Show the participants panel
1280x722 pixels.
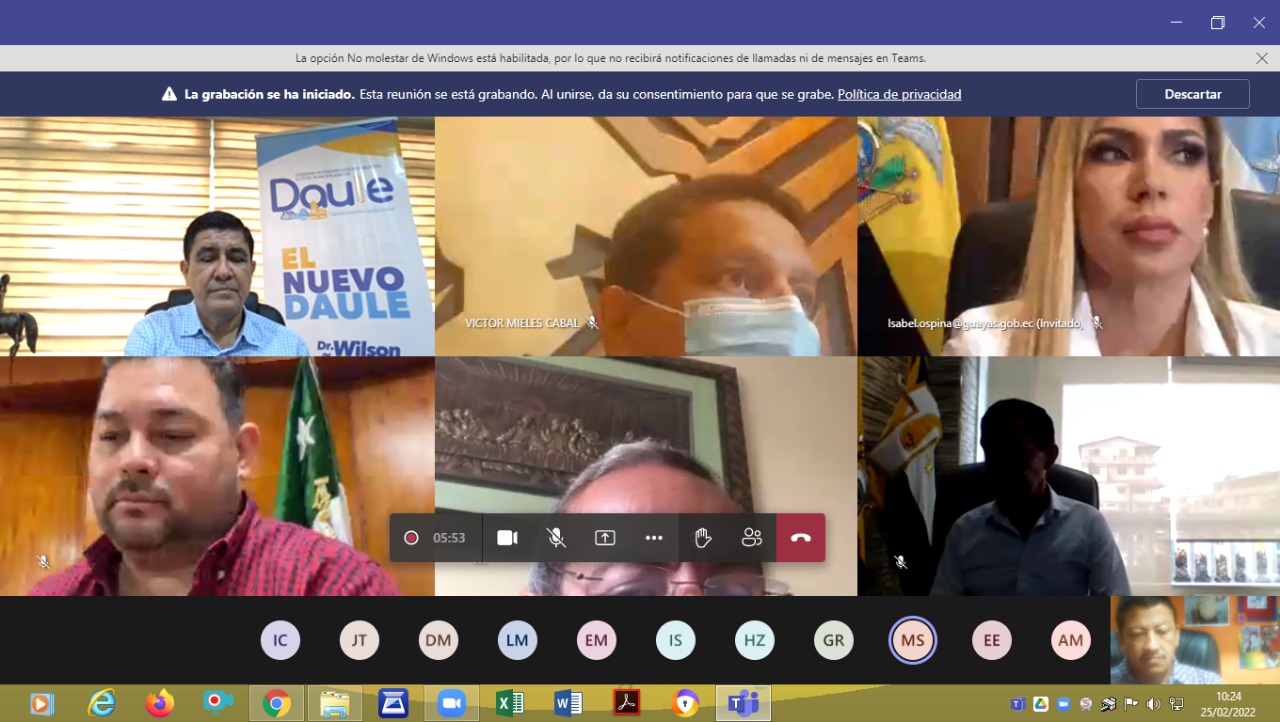click(x=752, y=538)
